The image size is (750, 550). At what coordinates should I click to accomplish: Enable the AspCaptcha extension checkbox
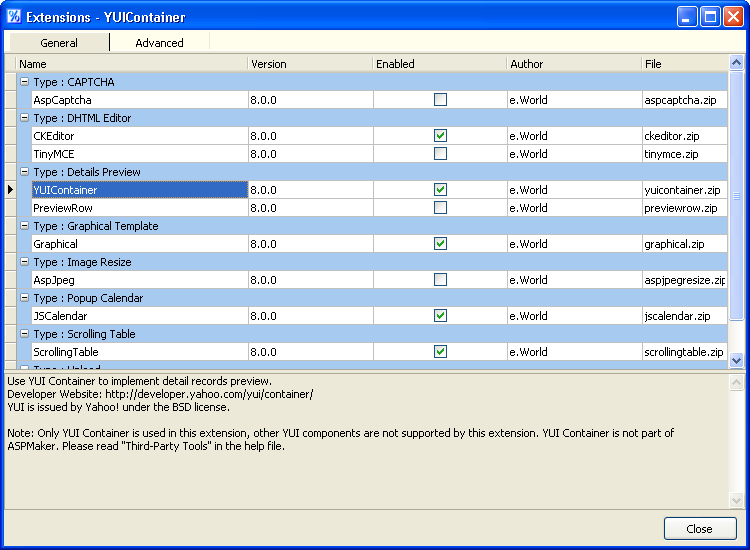(x=440, y=99)
